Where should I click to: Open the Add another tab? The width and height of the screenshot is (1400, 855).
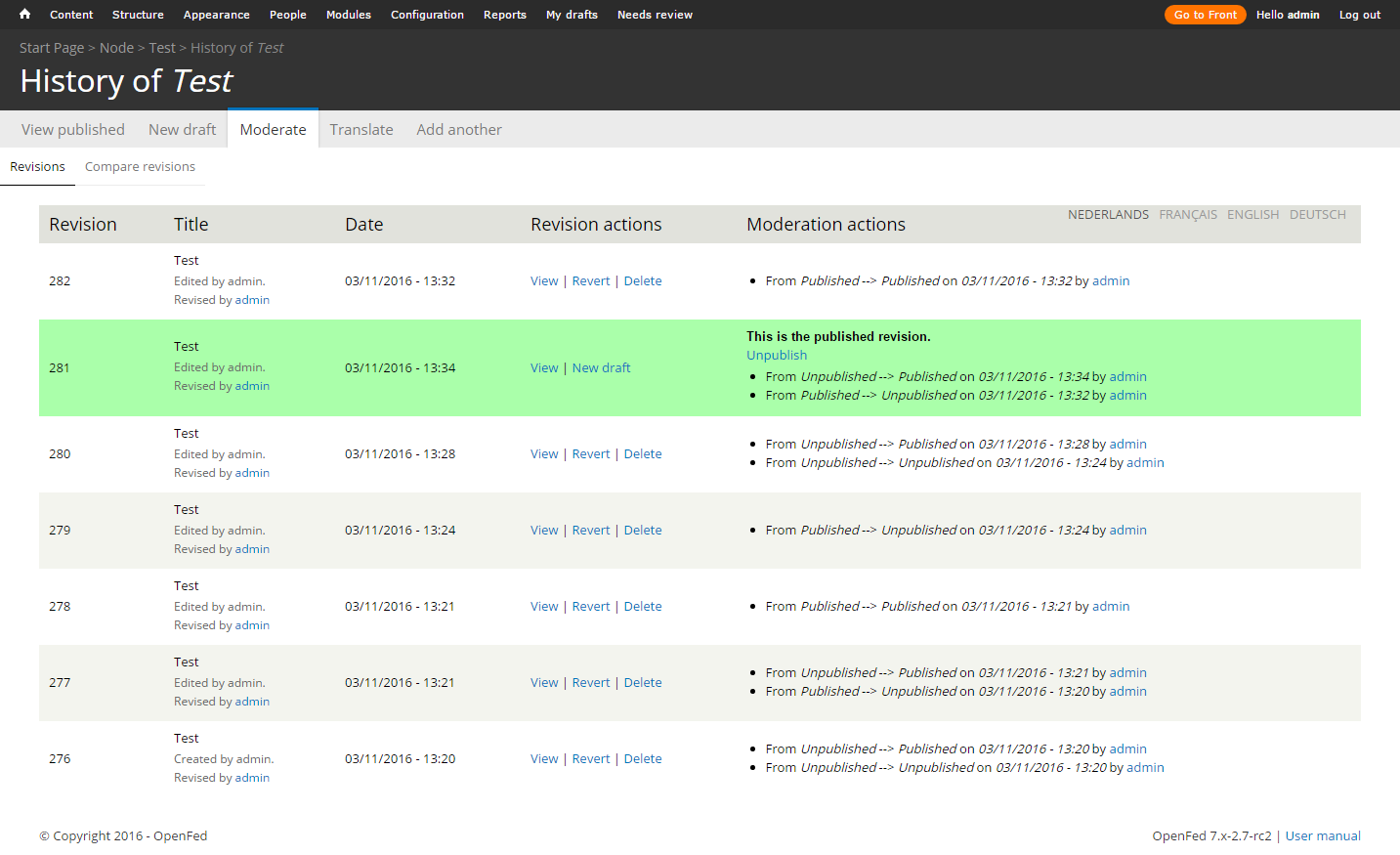(459, 129)
